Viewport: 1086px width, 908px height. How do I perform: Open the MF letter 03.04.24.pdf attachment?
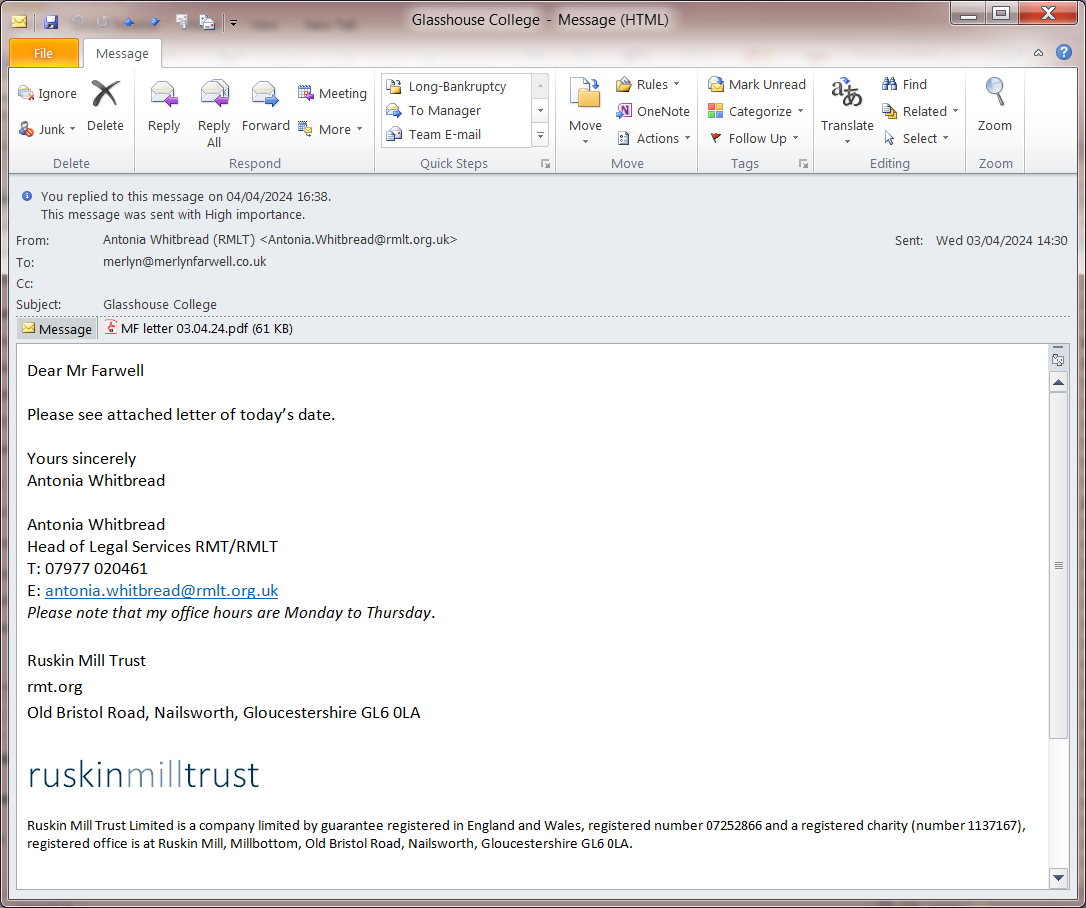coord(199,328)
